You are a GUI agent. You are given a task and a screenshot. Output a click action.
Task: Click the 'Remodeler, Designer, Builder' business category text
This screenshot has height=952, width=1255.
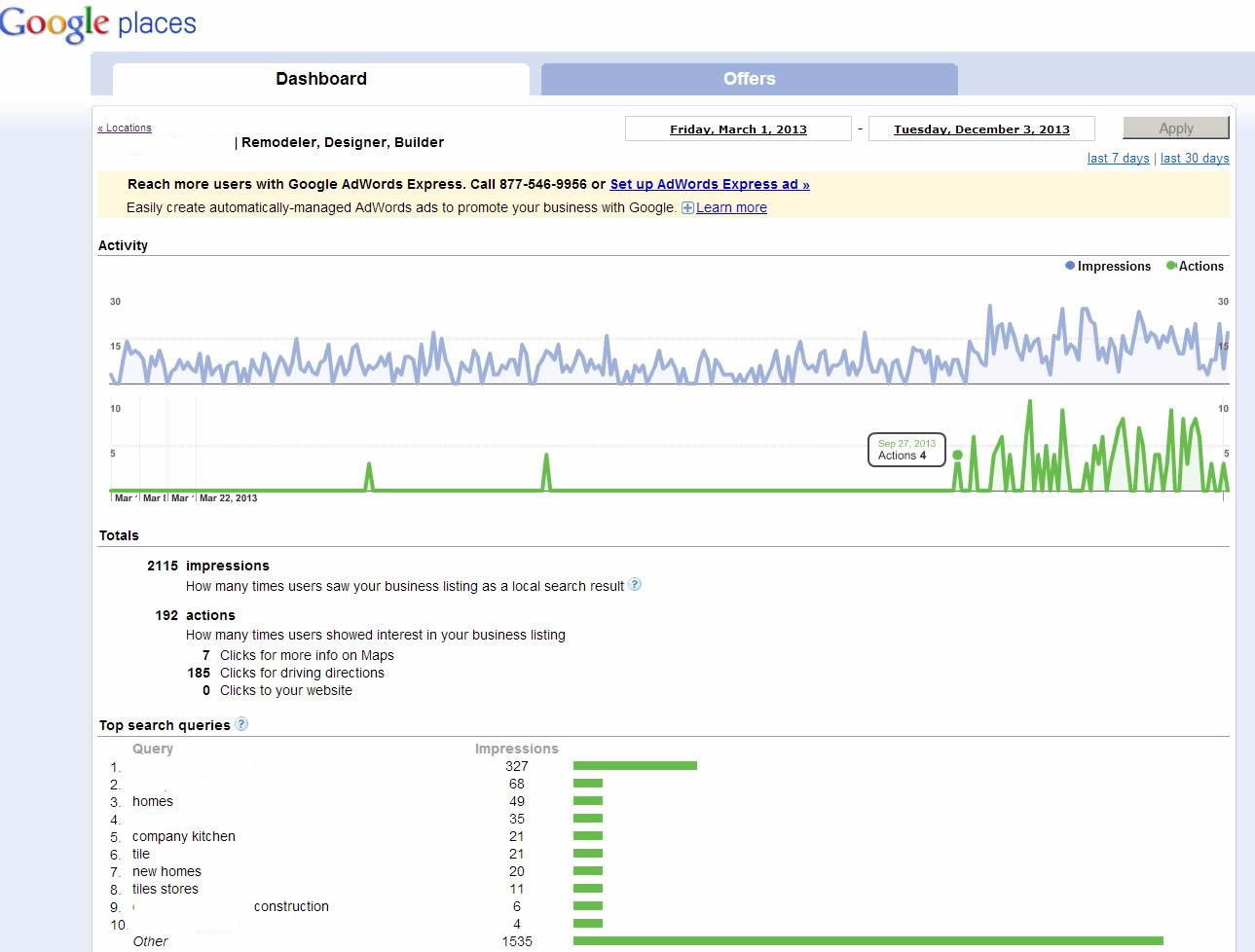point(343,142)
